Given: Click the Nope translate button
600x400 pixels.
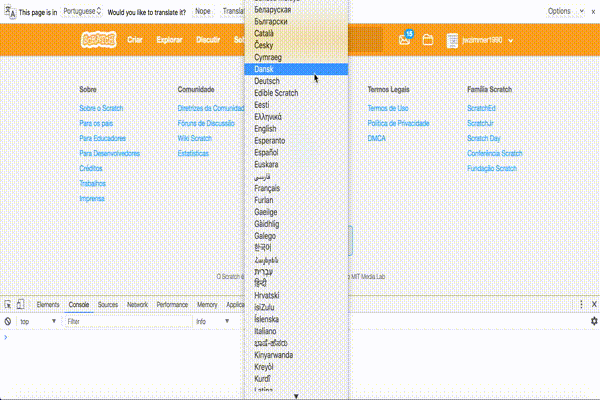Looking at the screenshot, I should 202,11.
